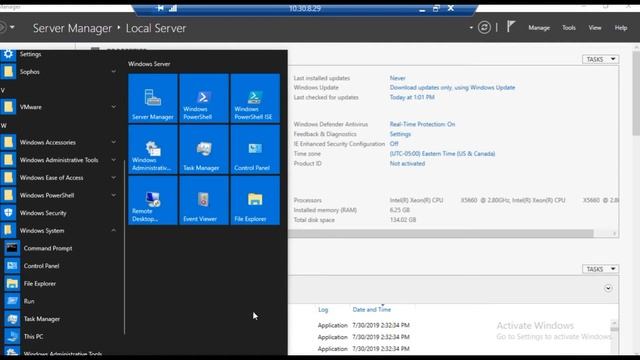Open Feedback & Diagnostics Settings link
Image resolution: width=640 pixels, height=360 pixels.
[x=400, y=134]
